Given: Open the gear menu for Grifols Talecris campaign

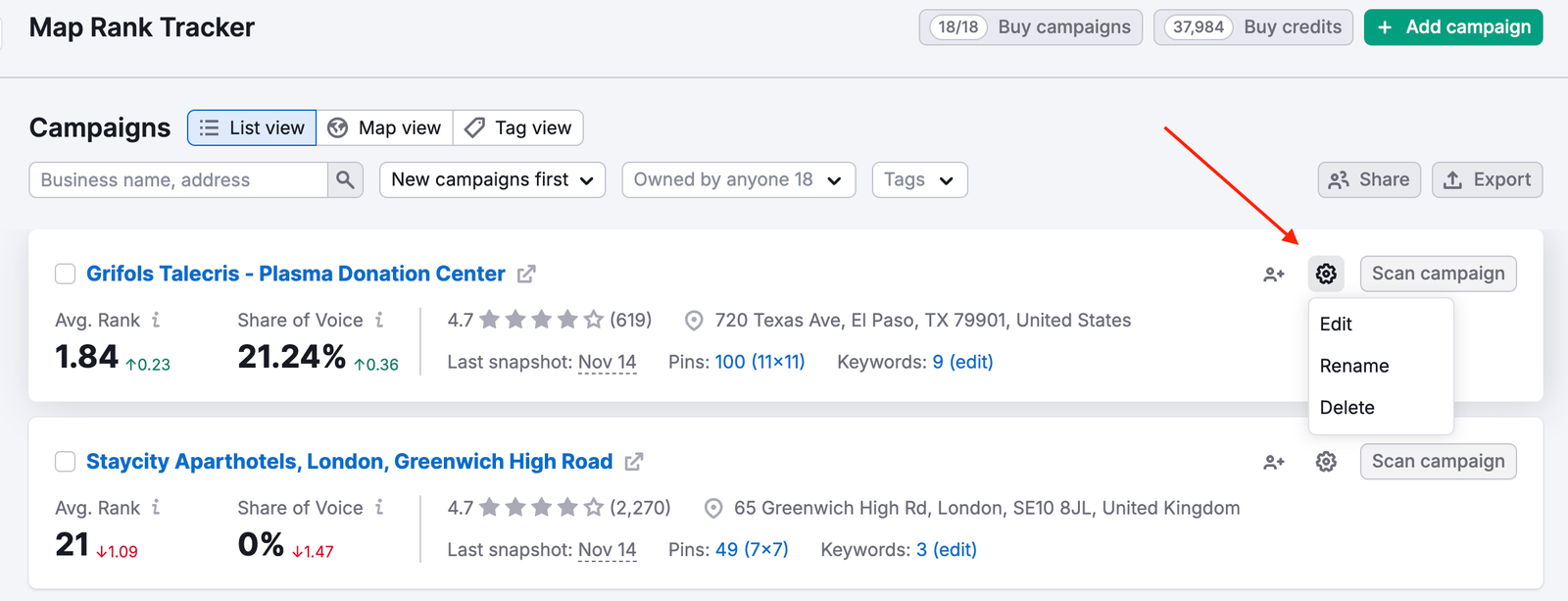Looking at the screenshot, I should (1325, 274).
